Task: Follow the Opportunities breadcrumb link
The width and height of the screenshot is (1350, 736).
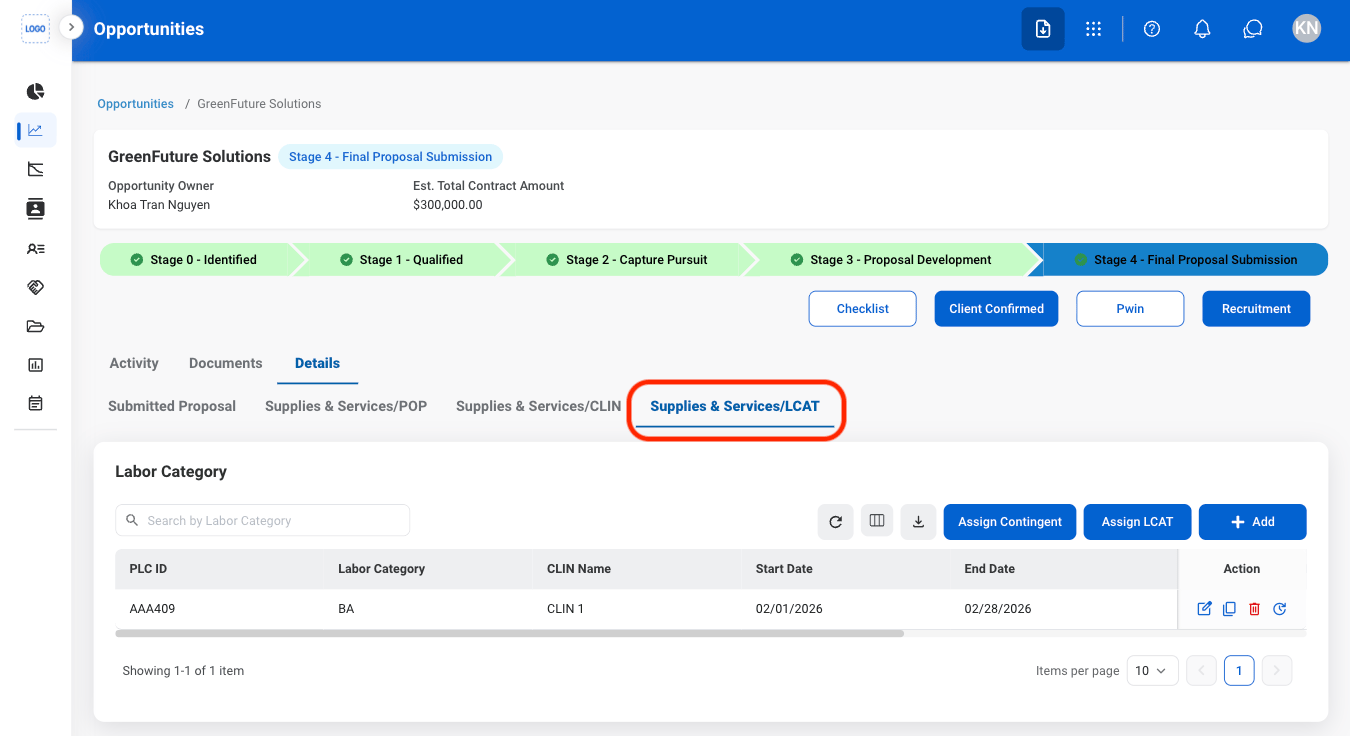Action: pyautogui.click(x=135, y=104)
